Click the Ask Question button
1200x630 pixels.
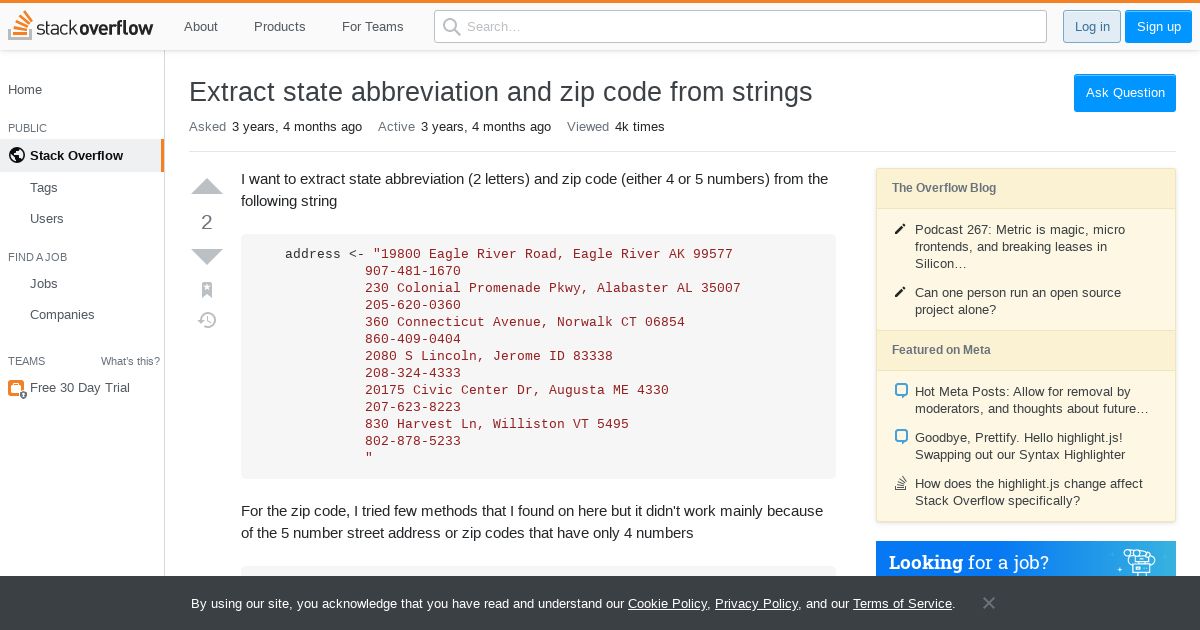(1125, 93)
